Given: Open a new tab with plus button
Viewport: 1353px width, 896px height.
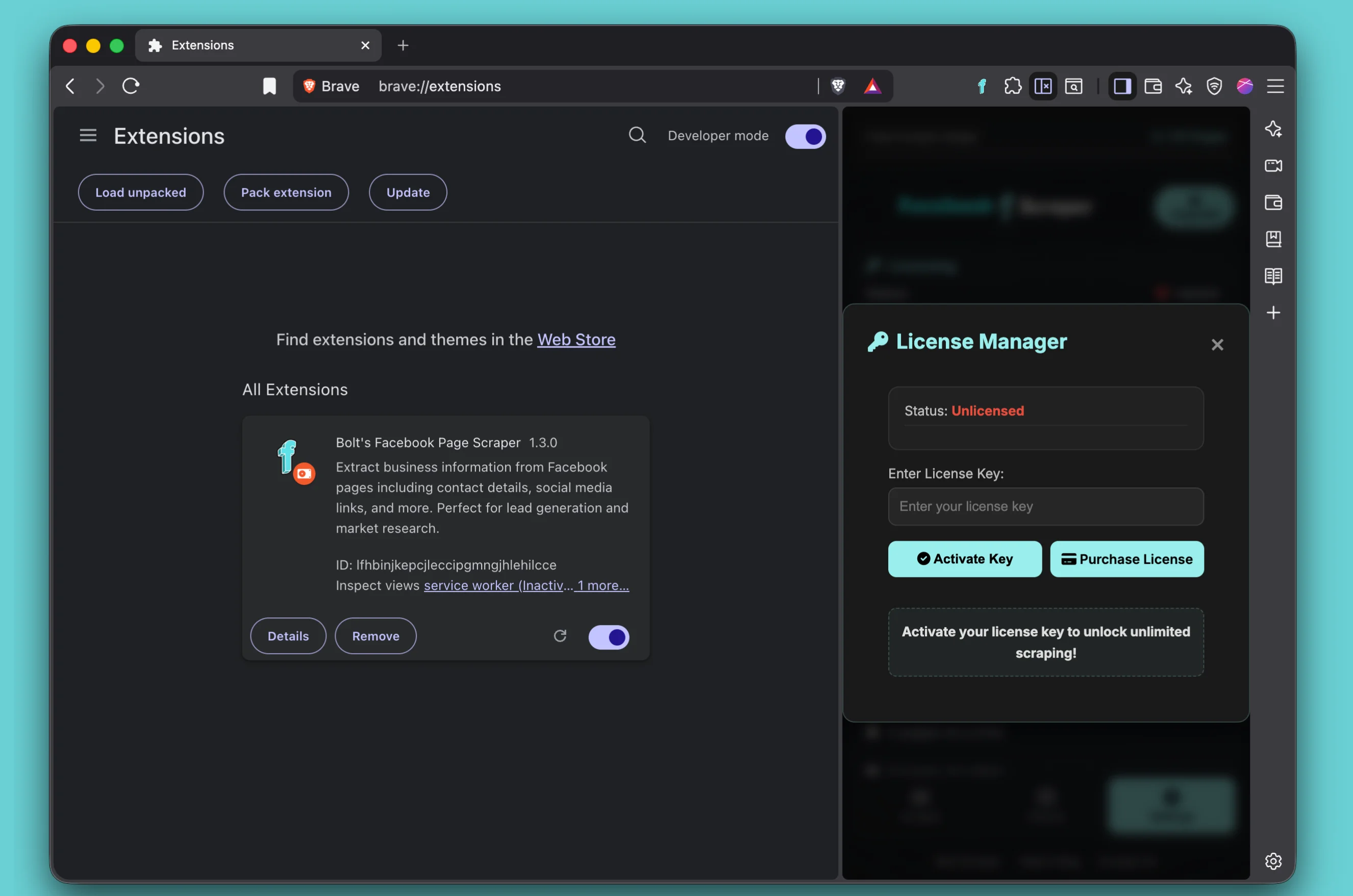Looking at the screenshot, I should tap(403, 45).
